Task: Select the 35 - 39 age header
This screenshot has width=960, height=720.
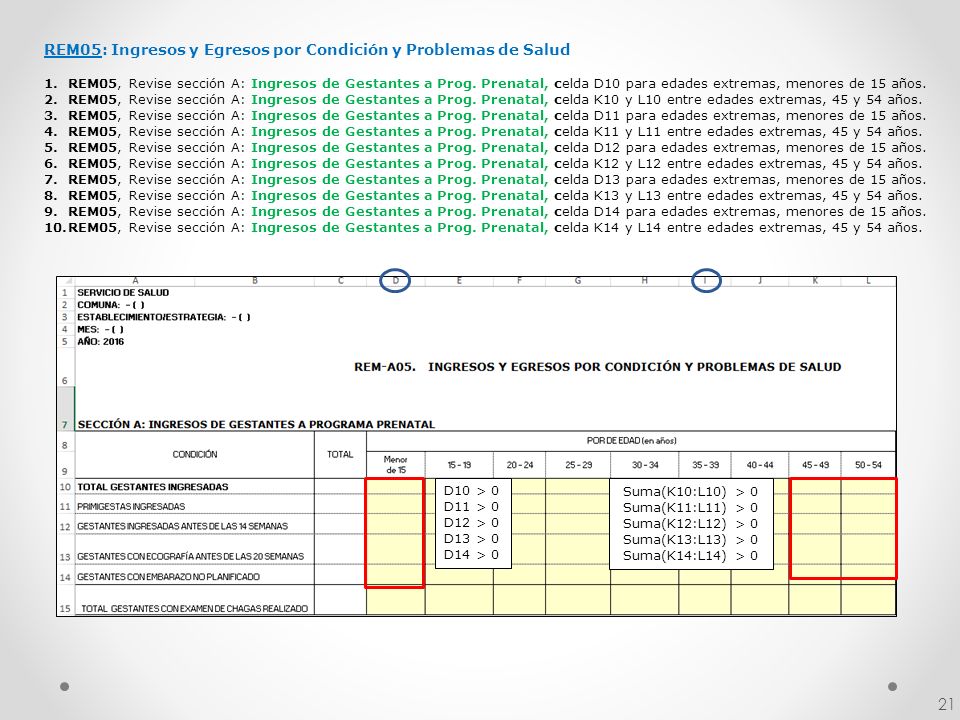Action: click(x=705, y=465)
